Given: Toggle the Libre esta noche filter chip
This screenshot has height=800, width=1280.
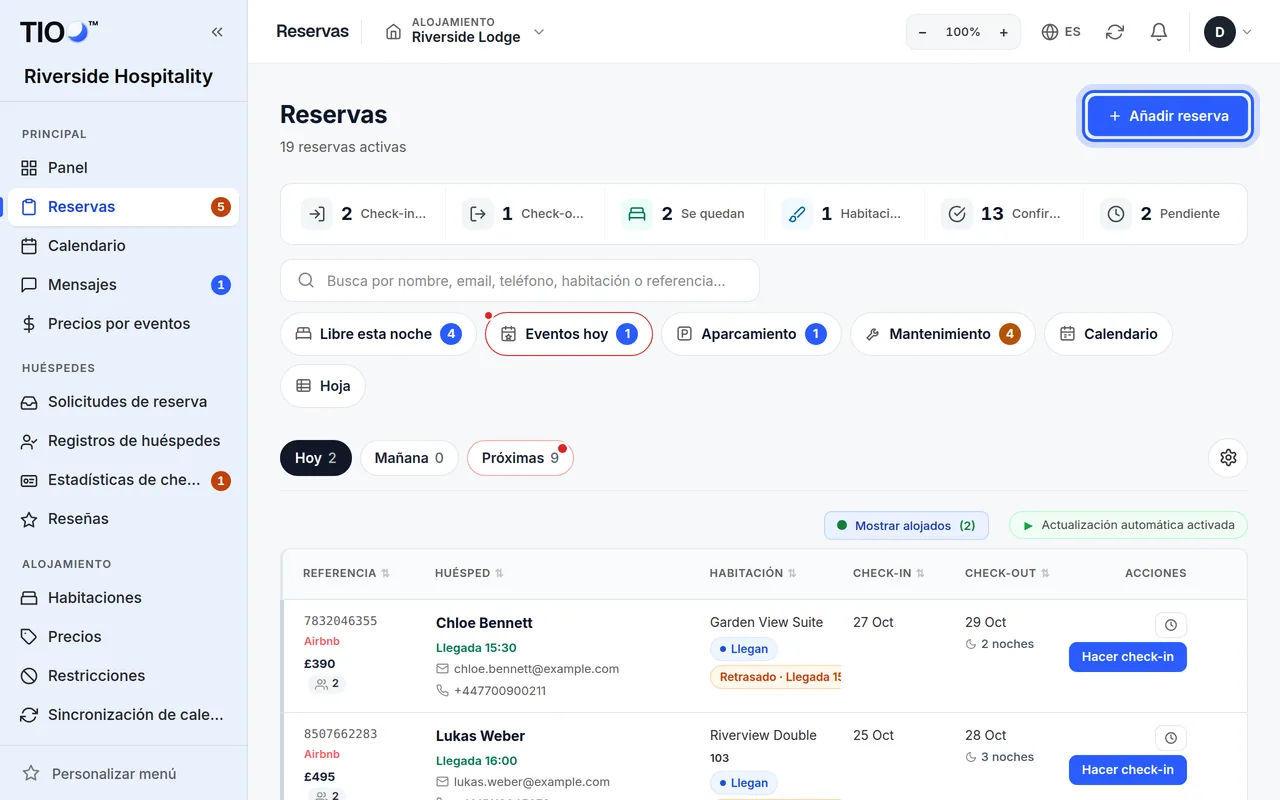Looking at the screenshot, I should 376,334.
